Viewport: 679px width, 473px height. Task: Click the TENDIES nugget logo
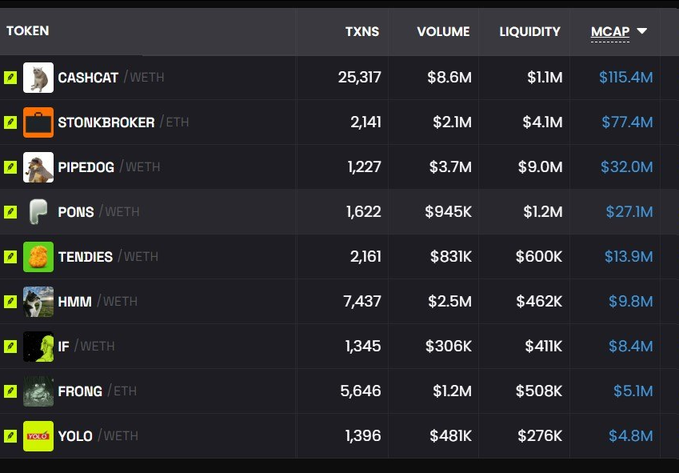[x=38, y=257]
